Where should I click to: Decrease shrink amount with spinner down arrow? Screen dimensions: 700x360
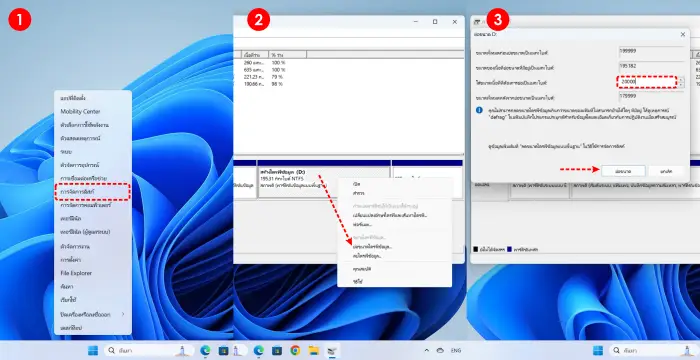(x=681, y=85)
